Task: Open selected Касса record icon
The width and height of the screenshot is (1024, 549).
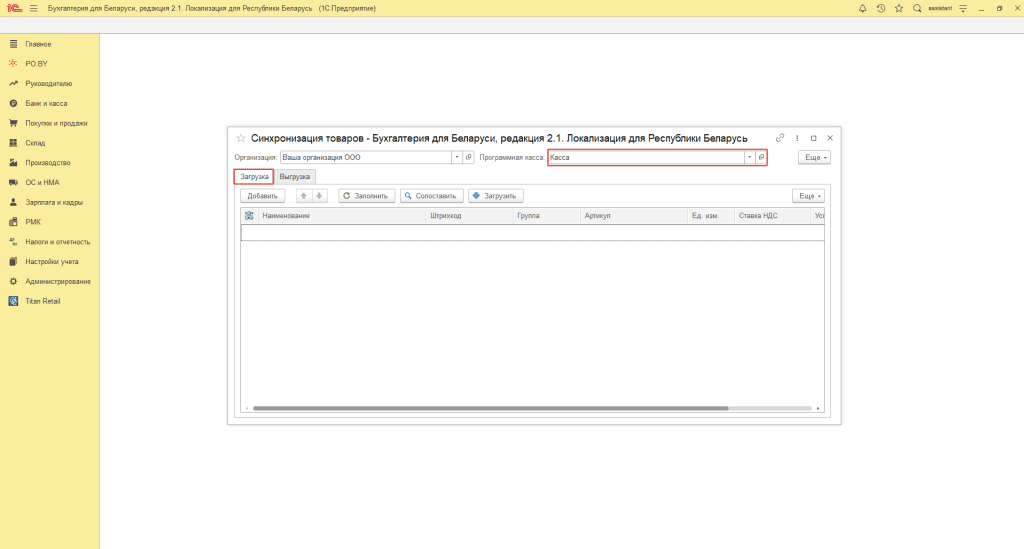Action: point(761,157)
